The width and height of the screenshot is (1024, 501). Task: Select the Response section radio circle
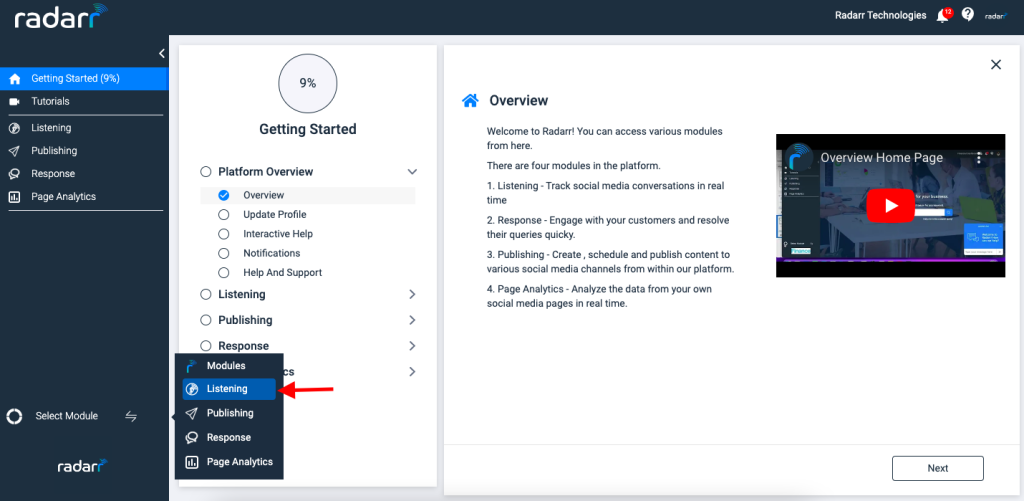coord(206,346)
